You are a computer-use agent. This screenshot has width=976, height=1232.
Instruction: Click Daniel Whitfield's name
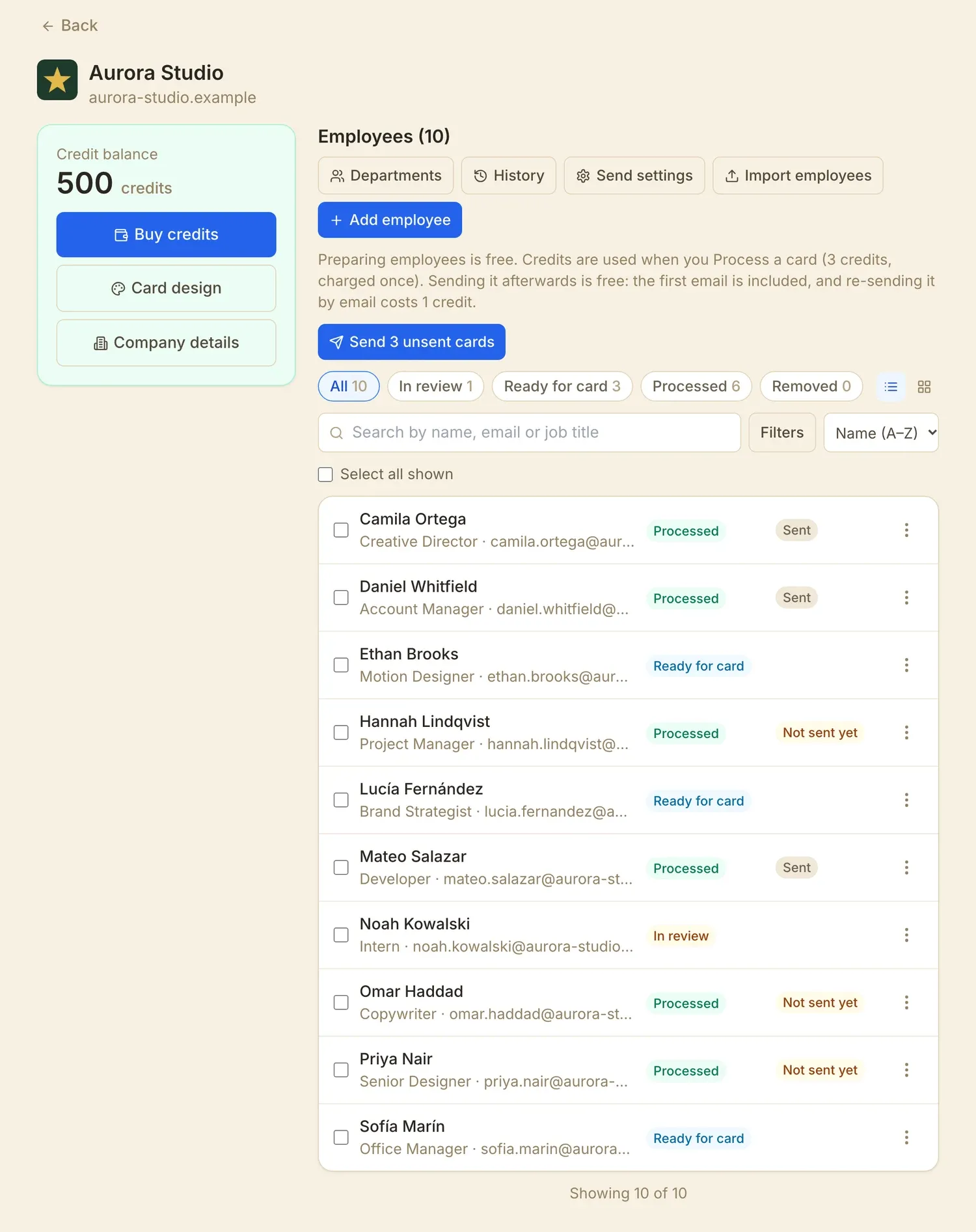(x=418, y=587)
